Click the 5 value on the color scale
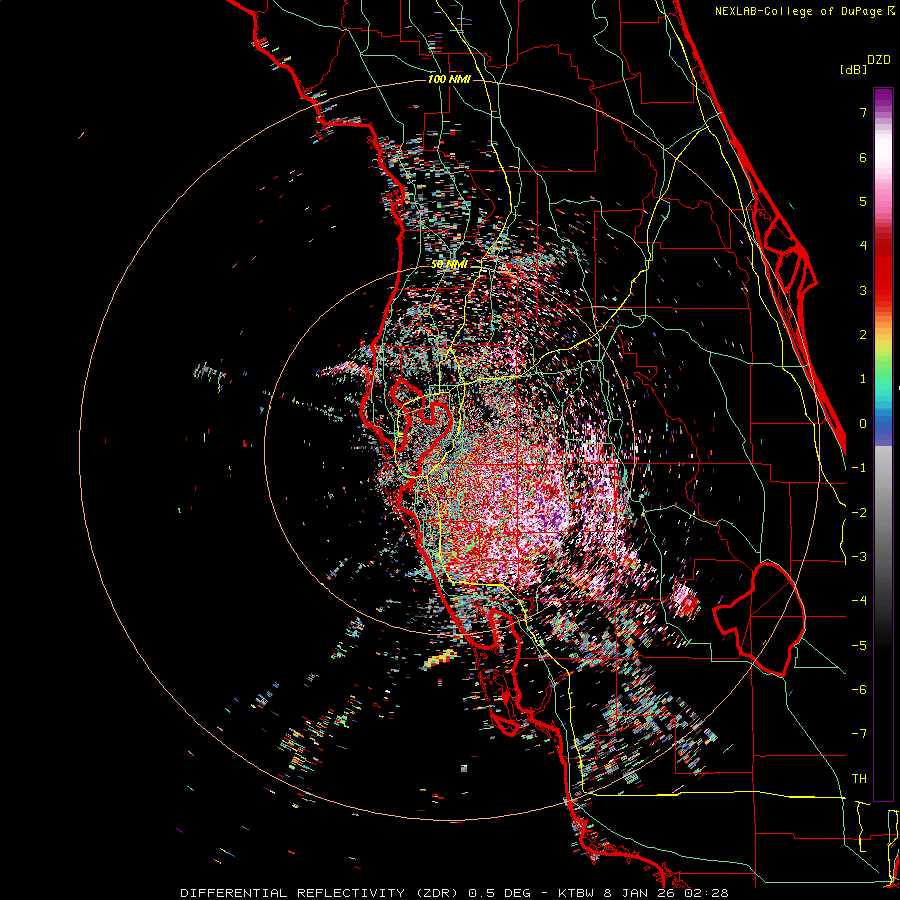 point(863,201)
